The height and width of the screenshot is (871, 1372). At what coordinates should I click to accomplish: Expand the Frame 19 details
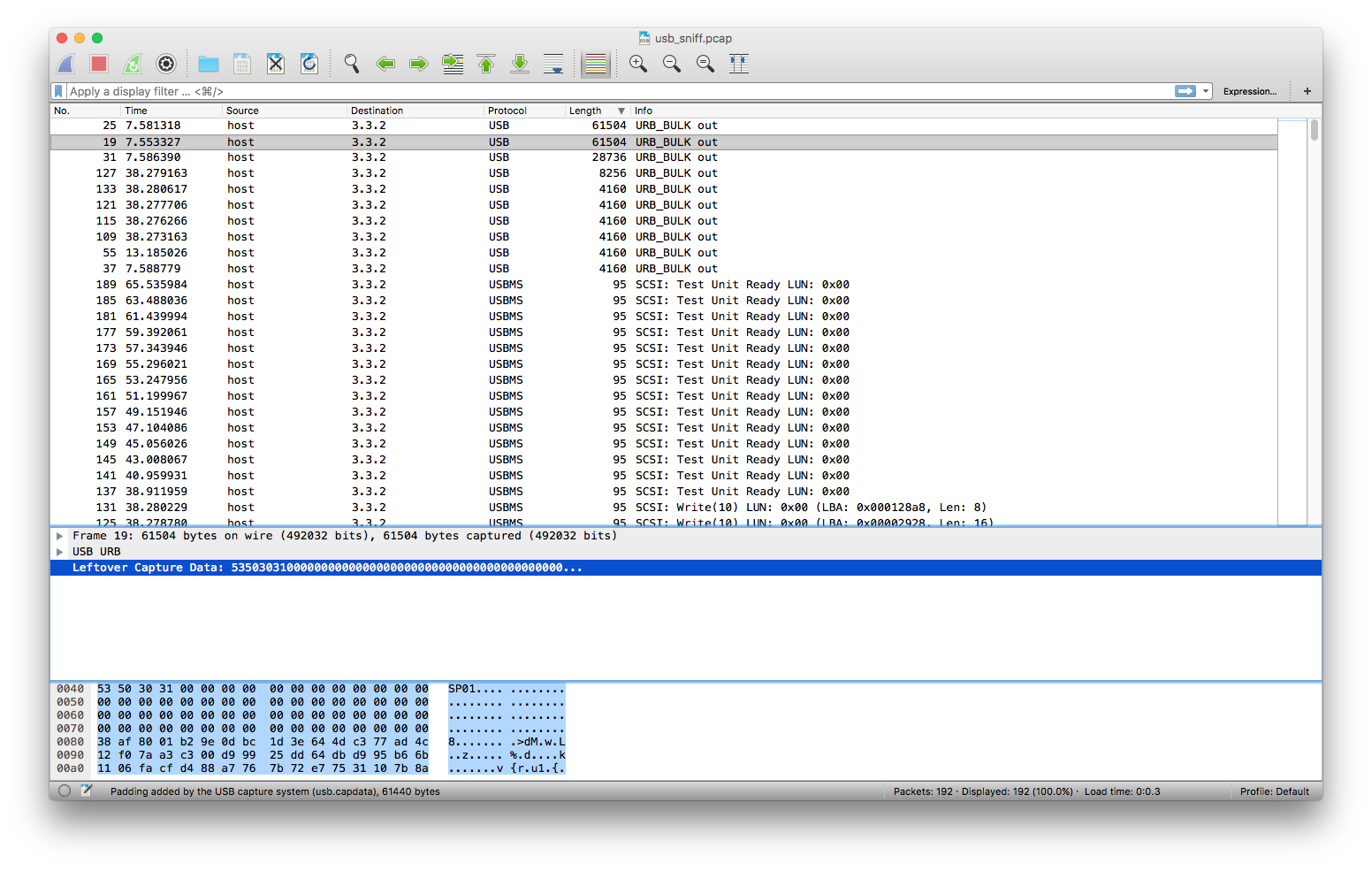click(60, 536)
